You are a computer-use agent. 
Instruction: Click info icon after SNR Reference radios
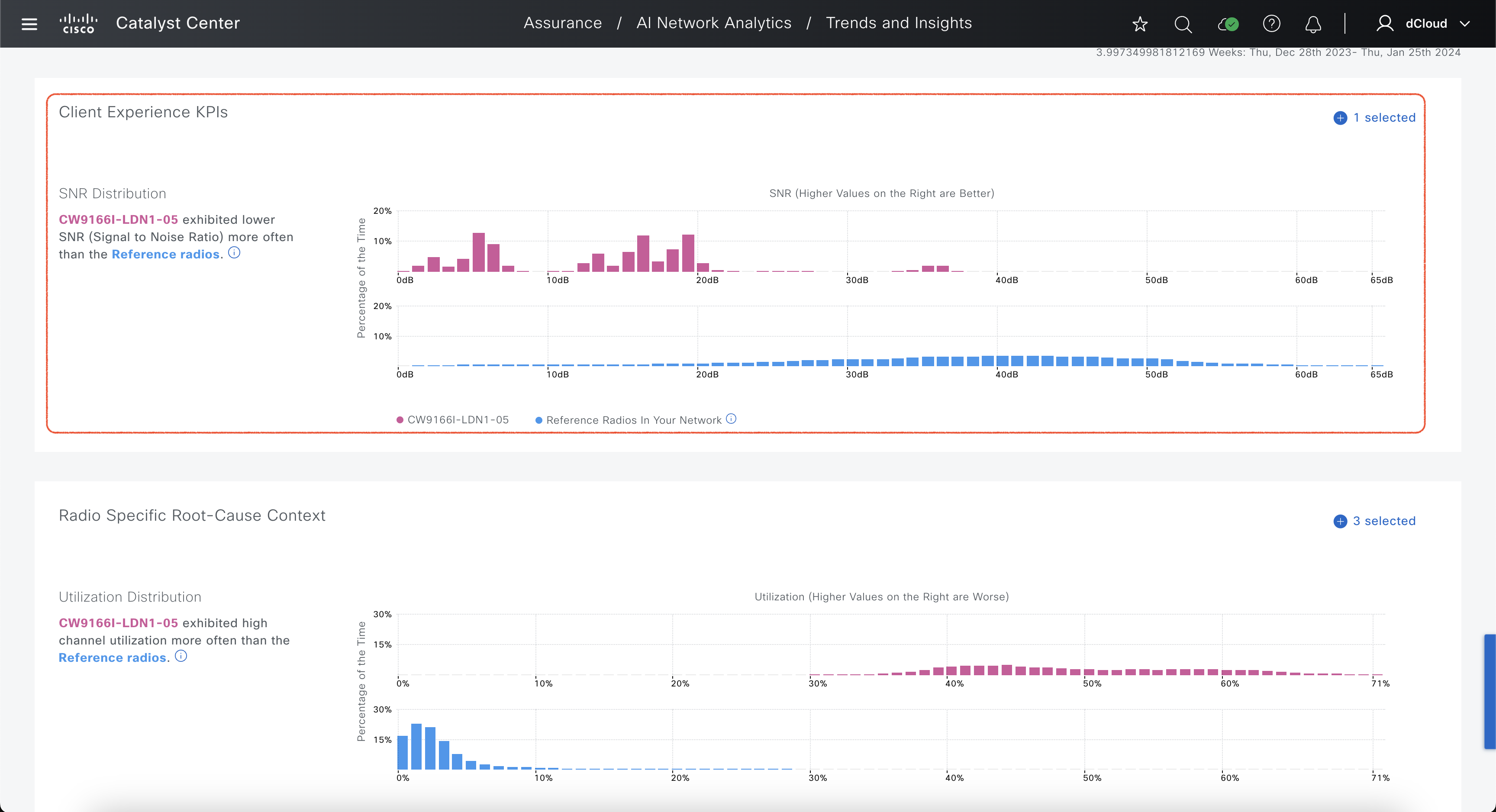[234, 253]
